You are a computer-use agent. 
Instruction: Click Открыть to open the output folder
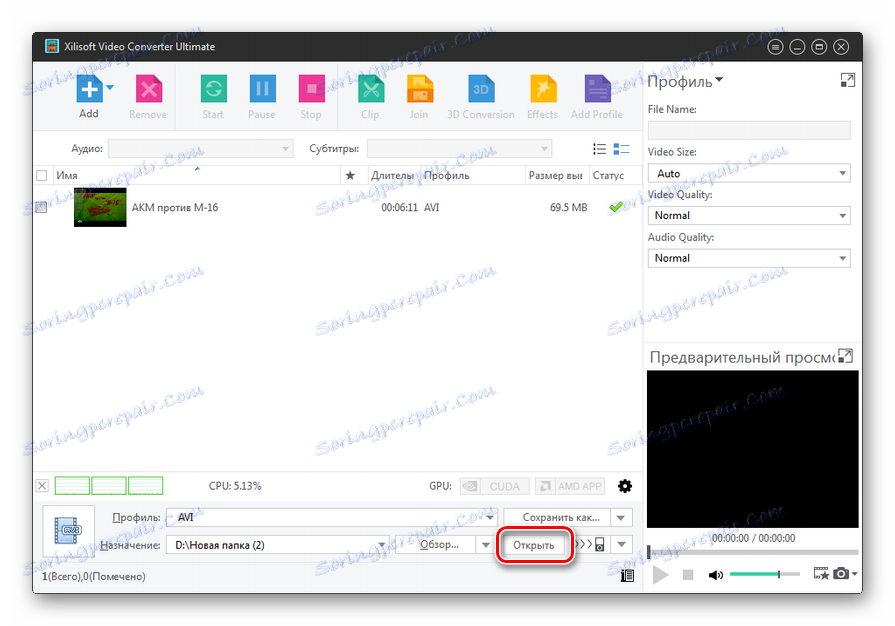tap(534, 543)
